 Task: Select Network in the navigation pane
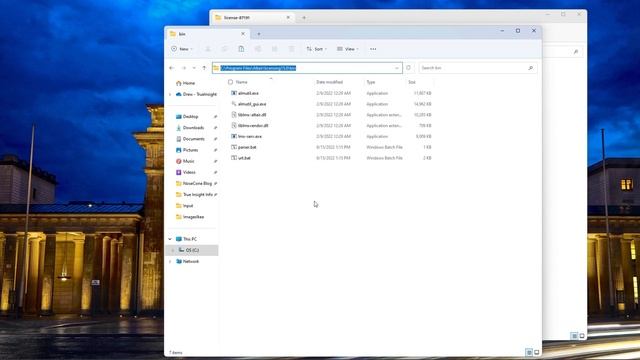pyautogui.click(x=191, y=261)
